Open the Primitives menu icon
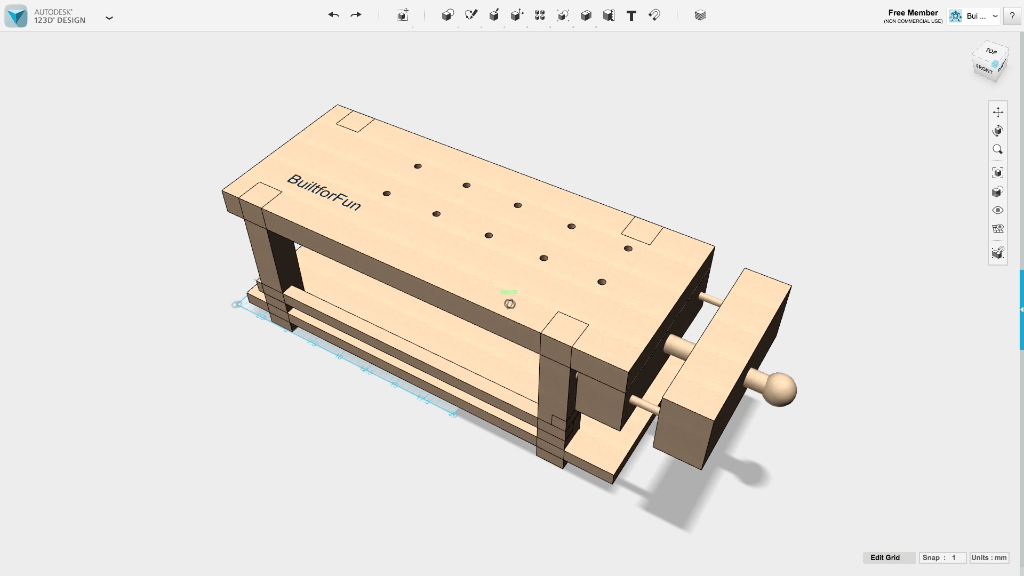Screen dimensions: 1024x576 point(447,15)
